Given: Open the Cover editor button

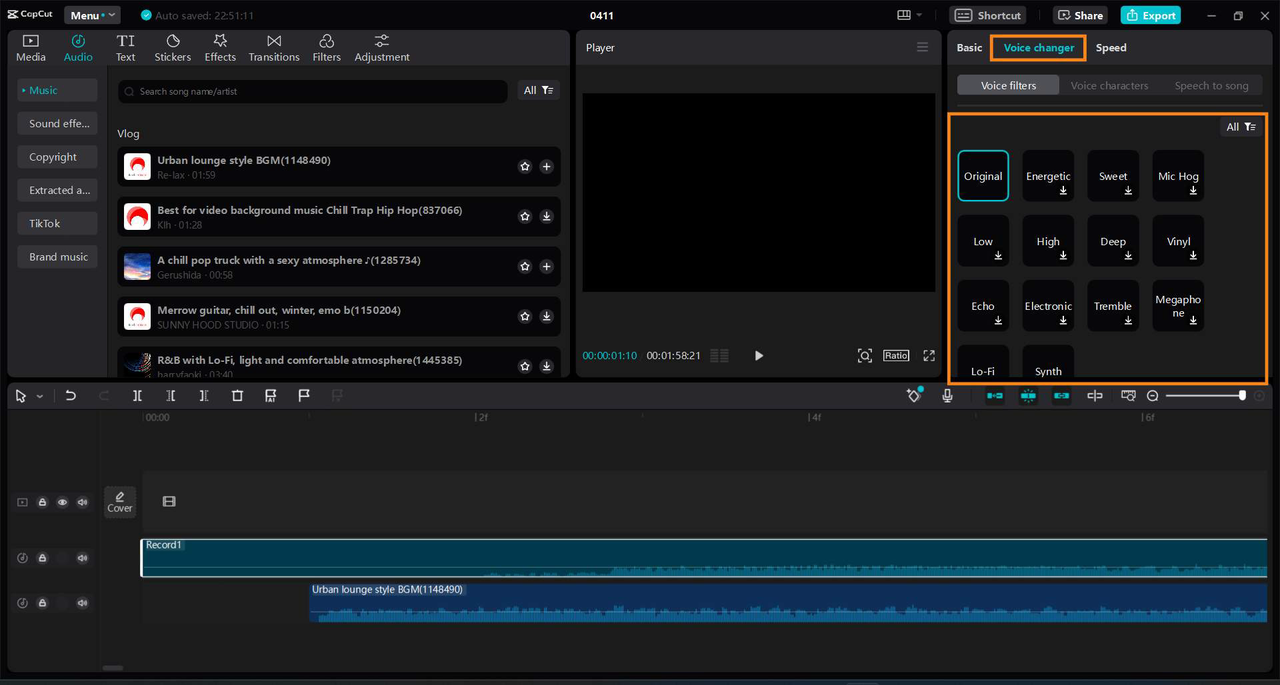Looking at the screenshot, I should [x=120, y=502].
